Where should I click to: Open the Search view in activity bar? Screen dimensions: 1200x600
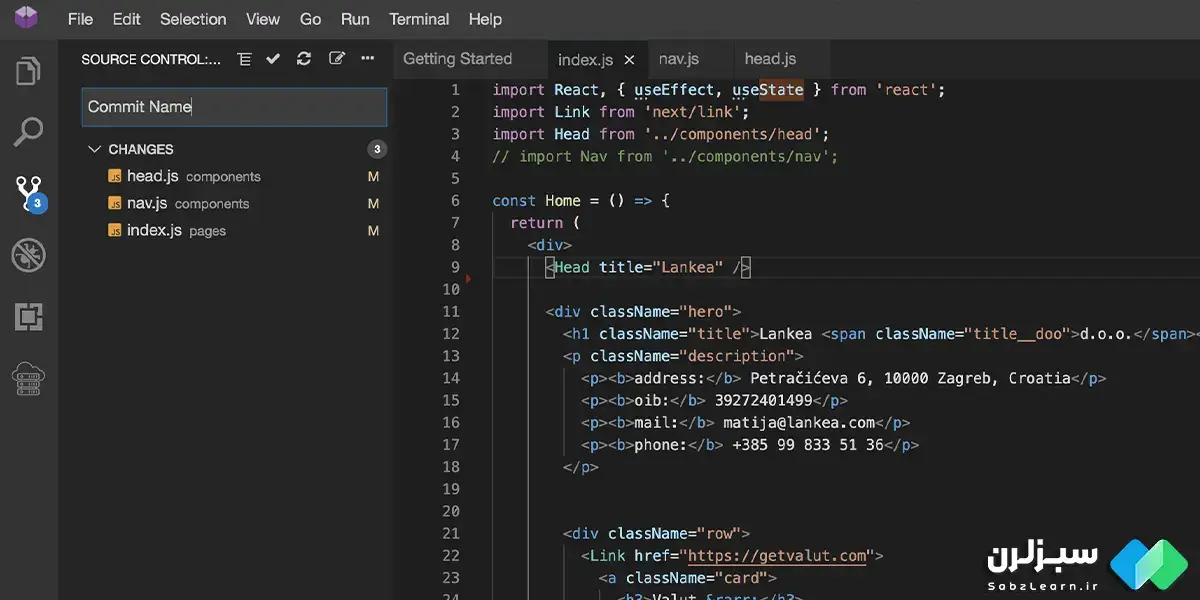tap(28, 131)
